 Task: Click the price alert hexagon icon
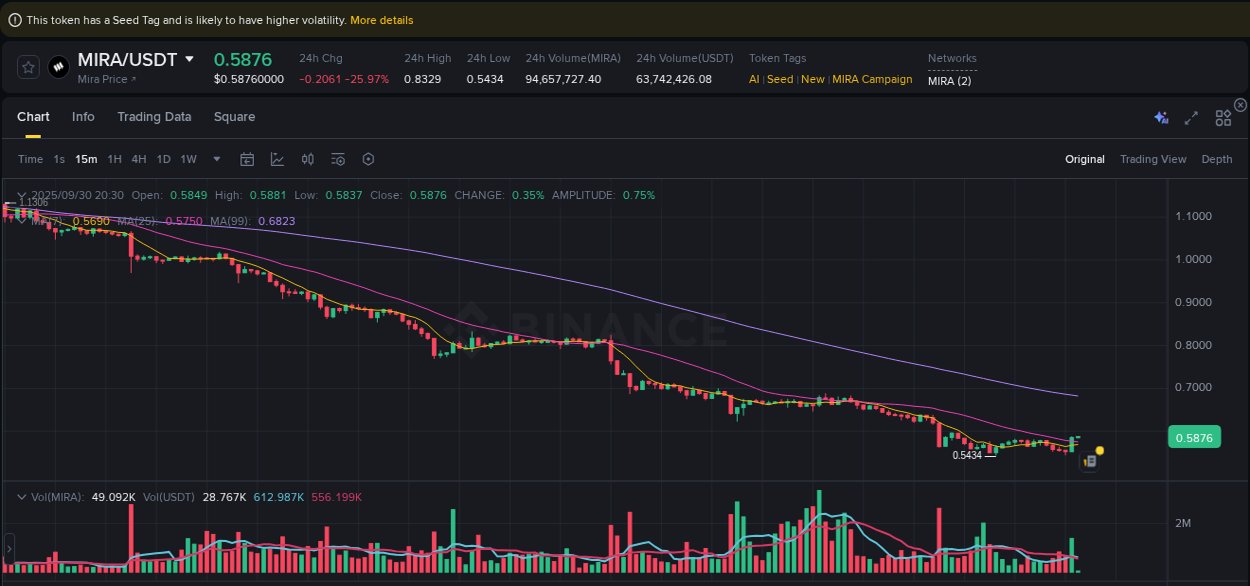(x=368, y=159)
